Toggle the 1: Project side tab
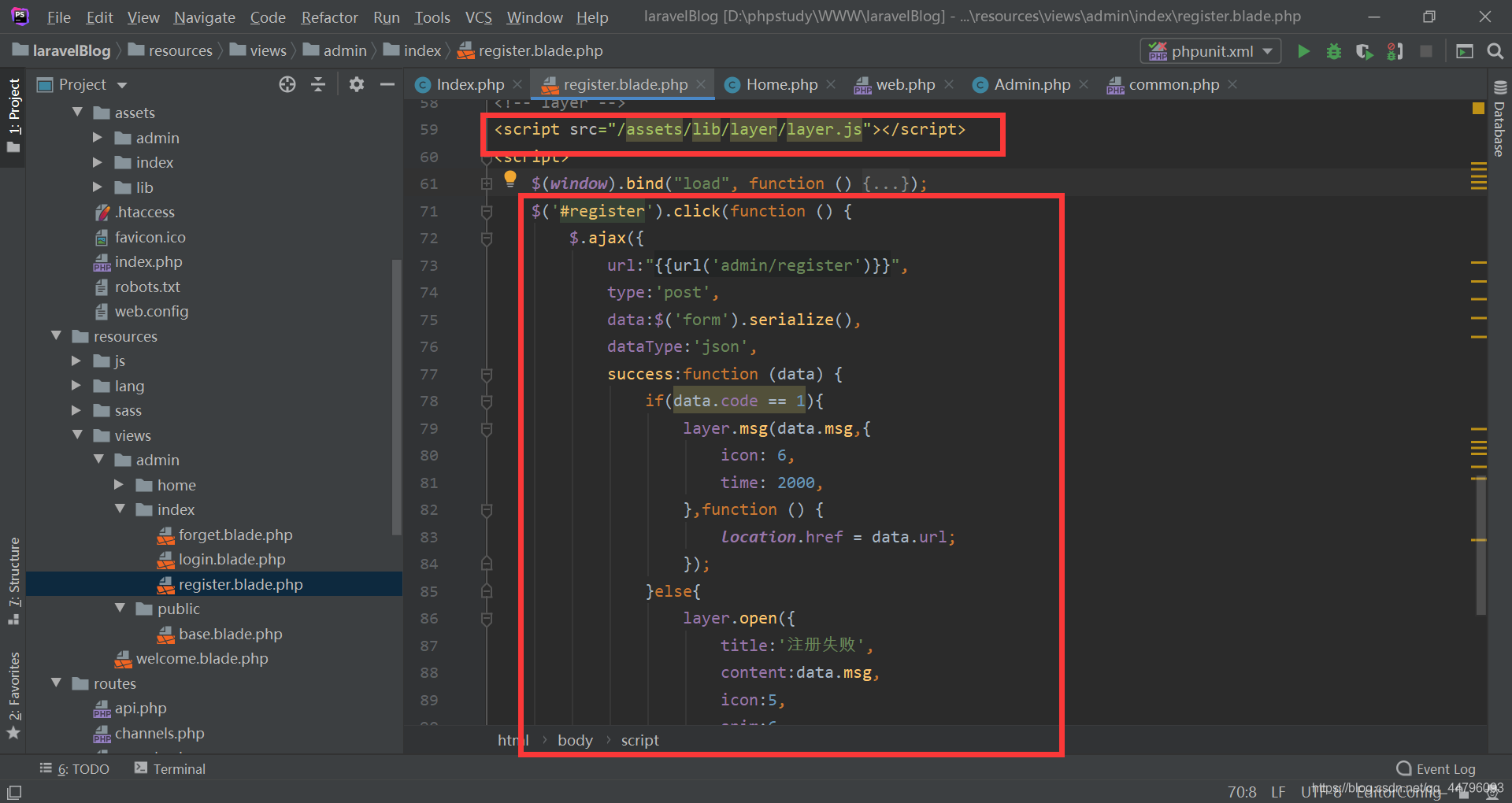This screenshot has height=803, width=1512. tap(13, 117)
